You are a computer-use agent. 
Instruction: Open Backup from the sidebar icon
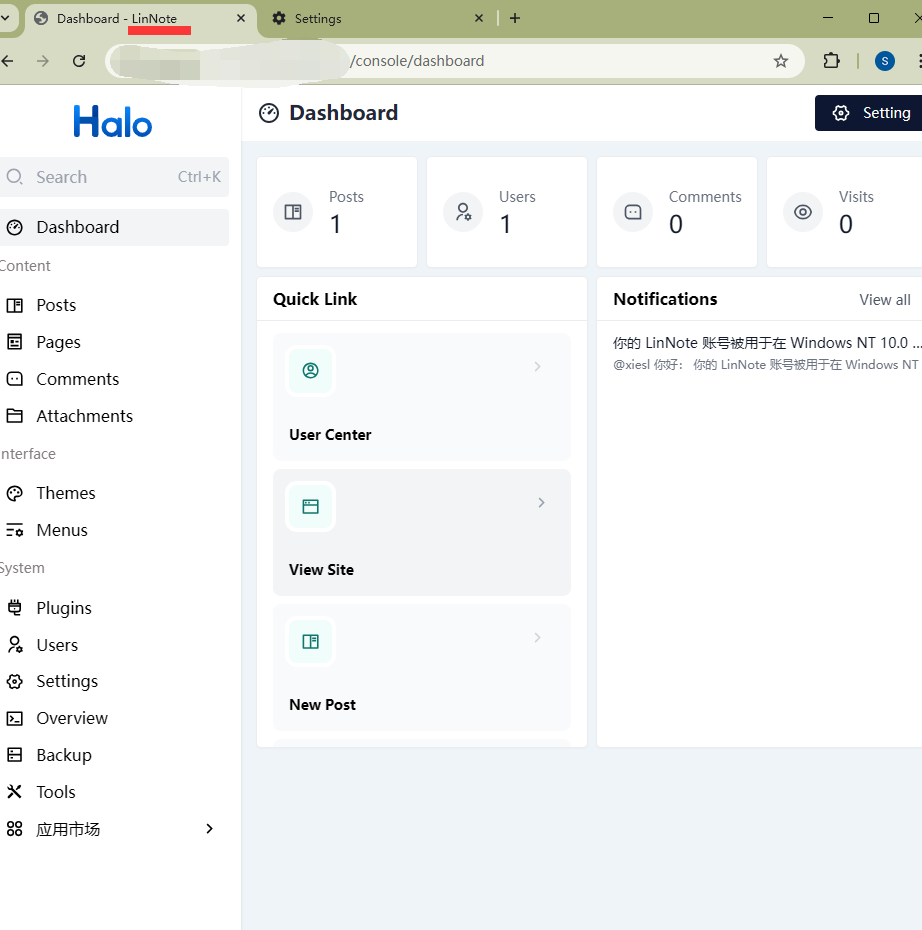coord(15,755)
